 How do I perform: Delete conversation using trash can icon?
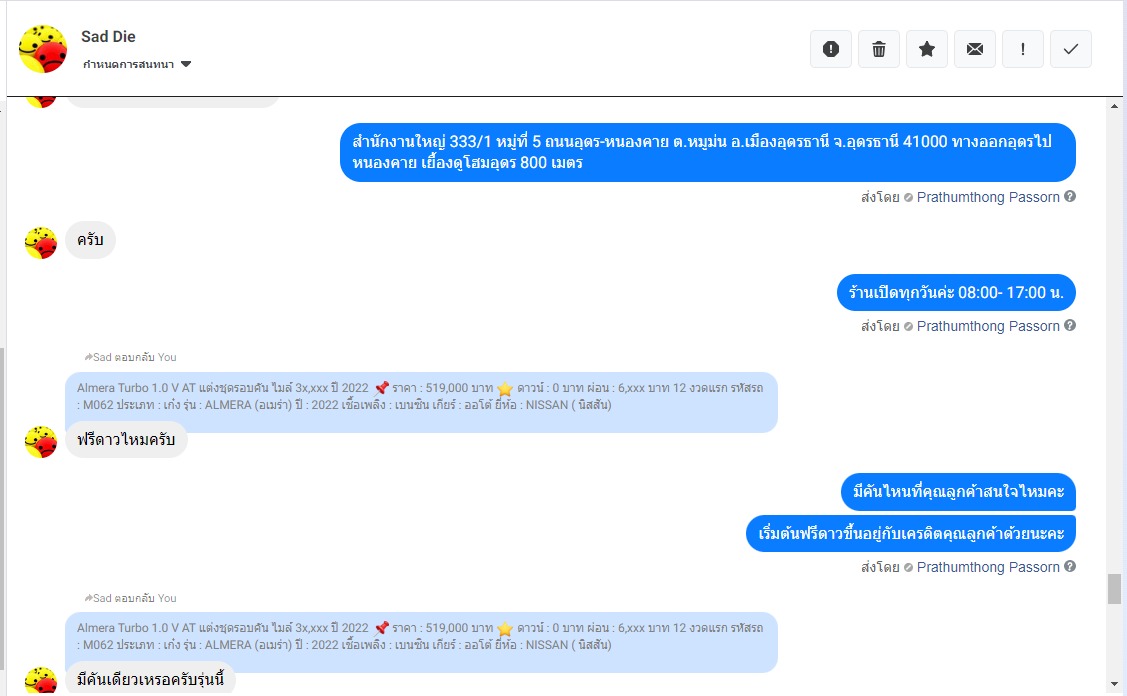pos(879,49)
